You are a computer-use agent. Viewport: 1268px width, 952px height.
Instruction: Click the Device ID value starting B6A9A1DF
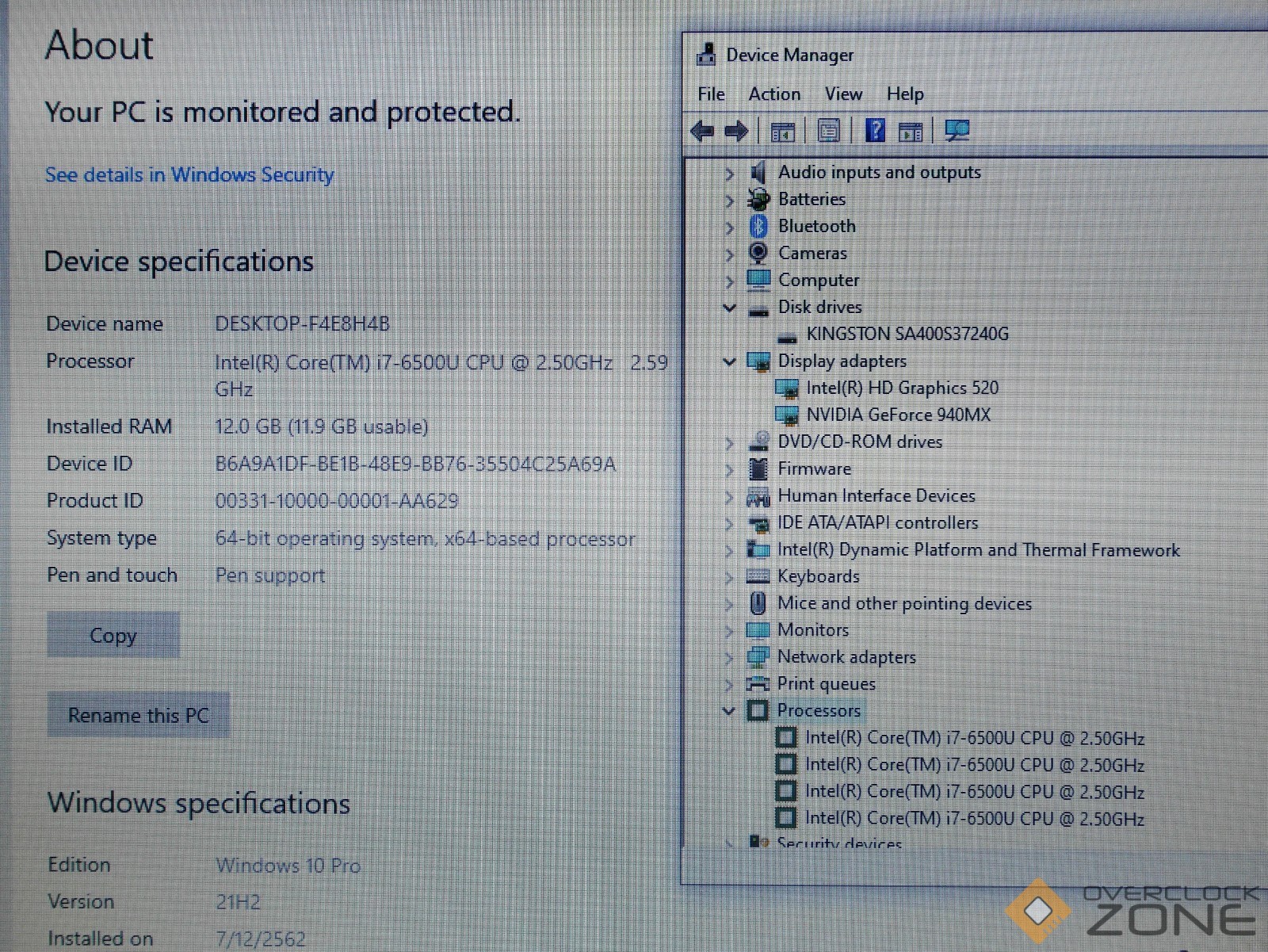[415, 464]
